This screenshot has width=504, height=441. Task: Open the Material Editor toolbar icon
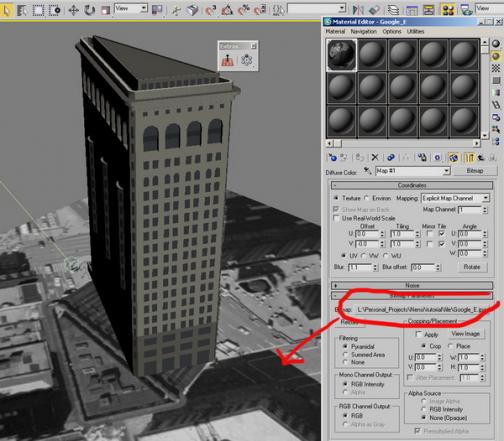coord(448,10)
